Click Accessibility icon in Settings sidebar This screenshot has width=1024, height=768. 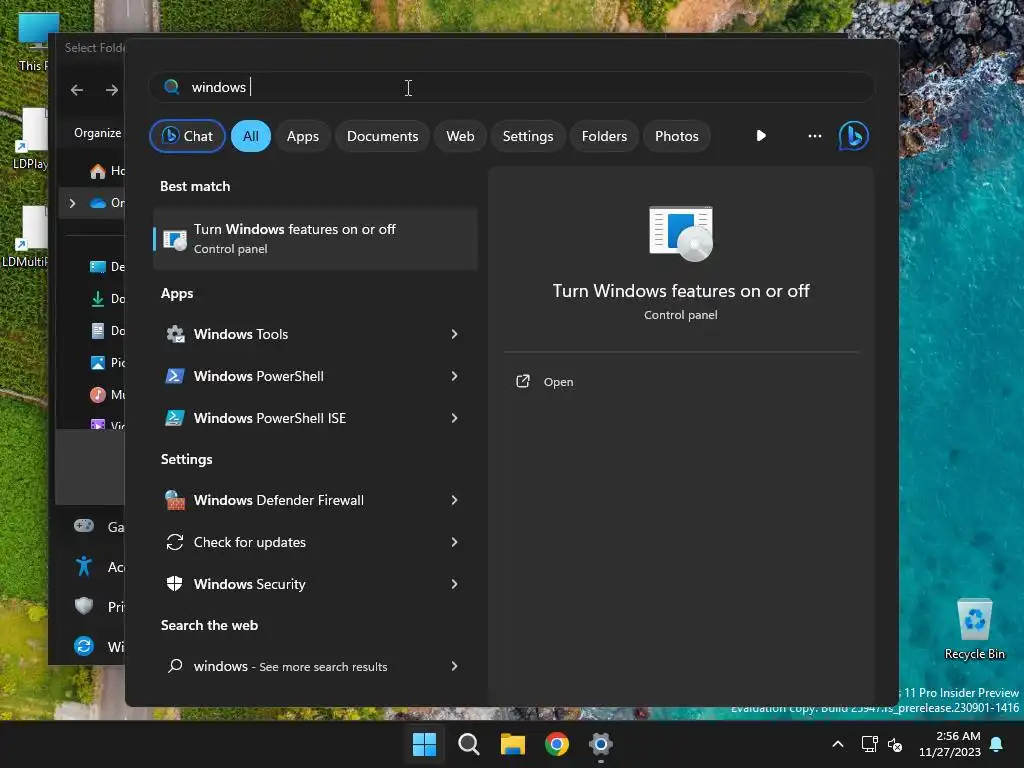tap(84, 566)
